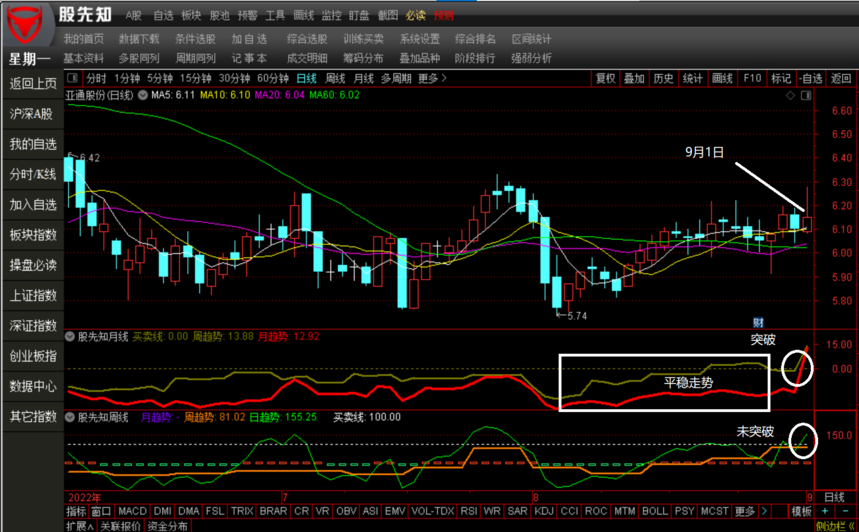
Task: Open the 预警 top menu
Action: 247,15
